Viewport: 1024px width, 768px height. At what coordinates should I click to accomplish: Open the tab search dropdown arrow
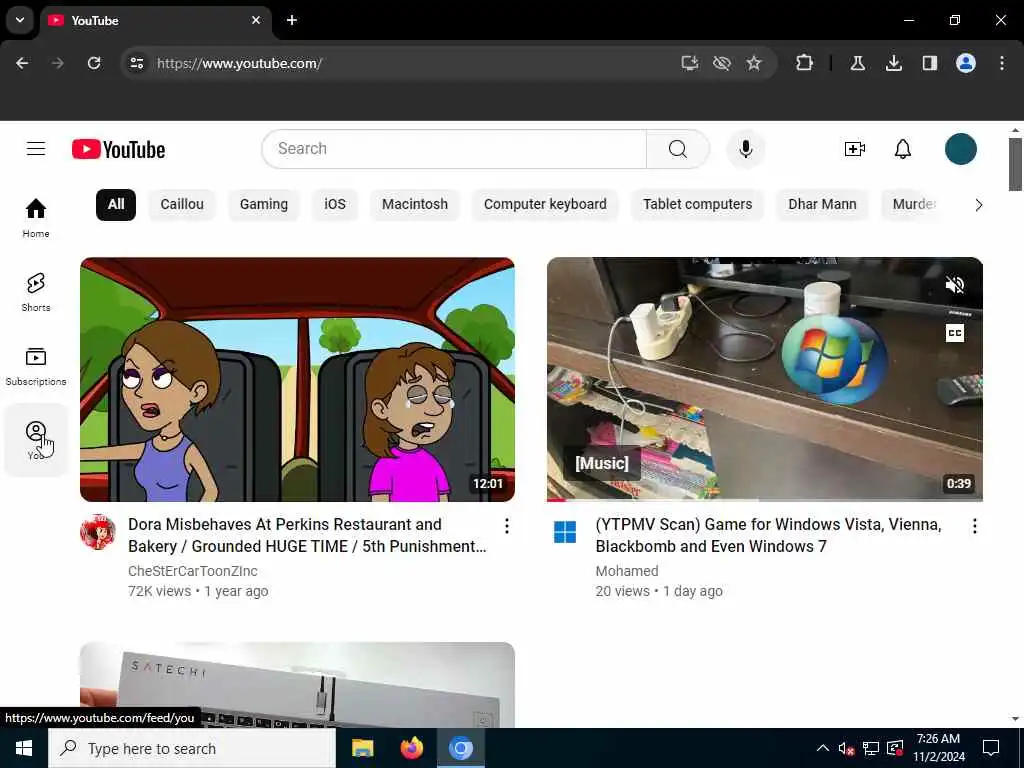(x=20, y=20)
